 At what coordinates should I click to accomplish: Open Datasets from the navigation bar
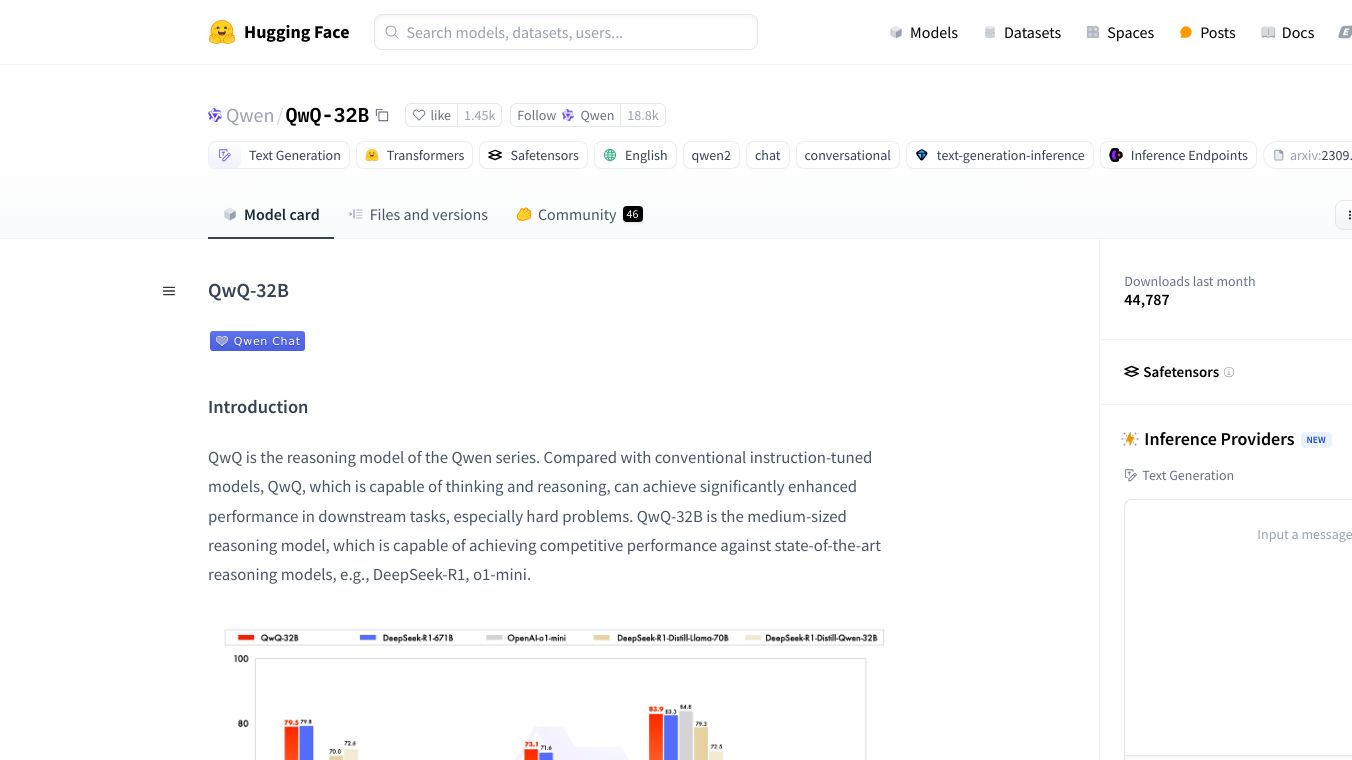click(x=1021, y=33)
